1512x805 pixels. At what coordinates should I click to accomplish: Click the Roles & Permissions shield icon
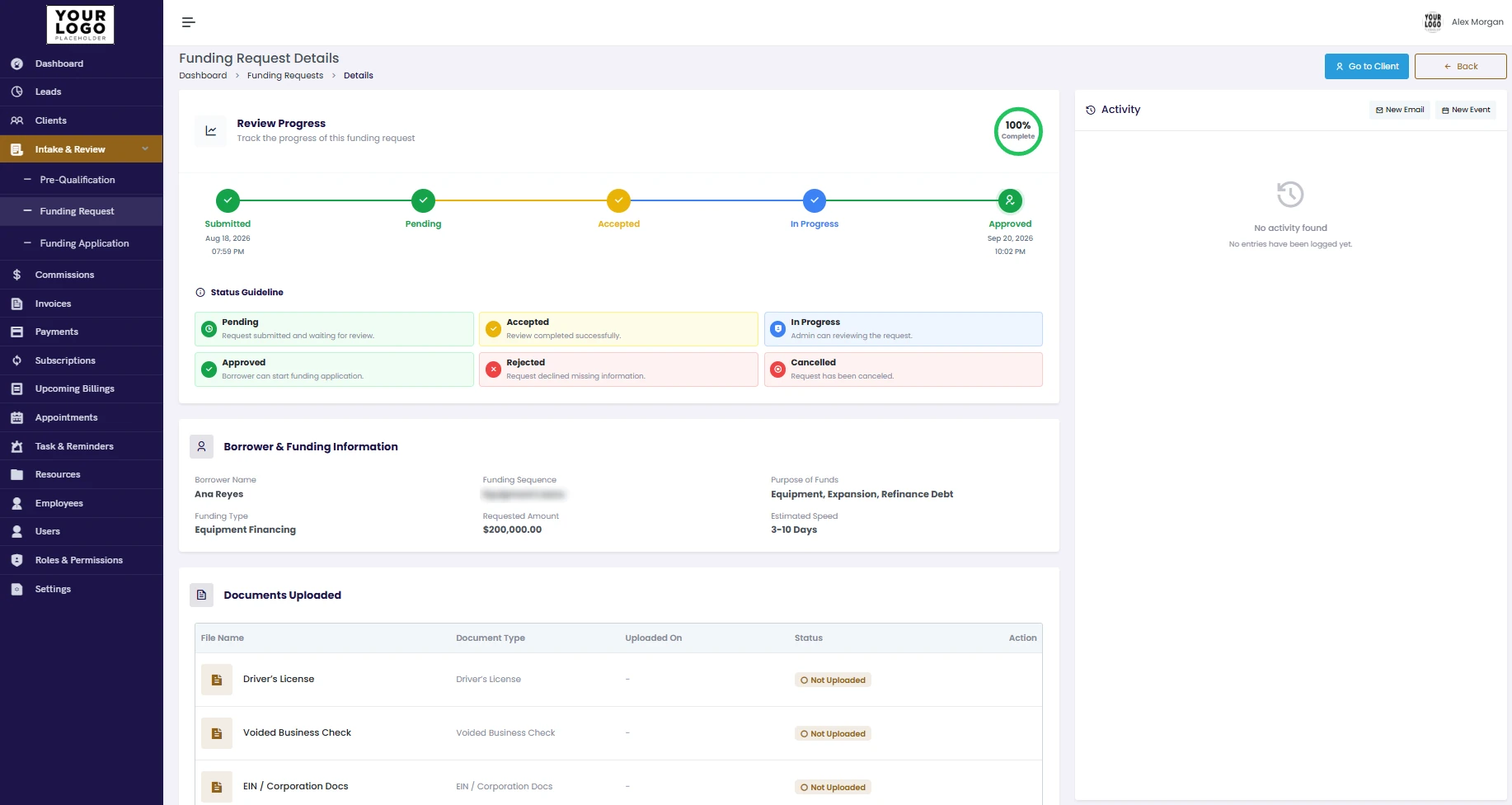(x=16, y=560)
